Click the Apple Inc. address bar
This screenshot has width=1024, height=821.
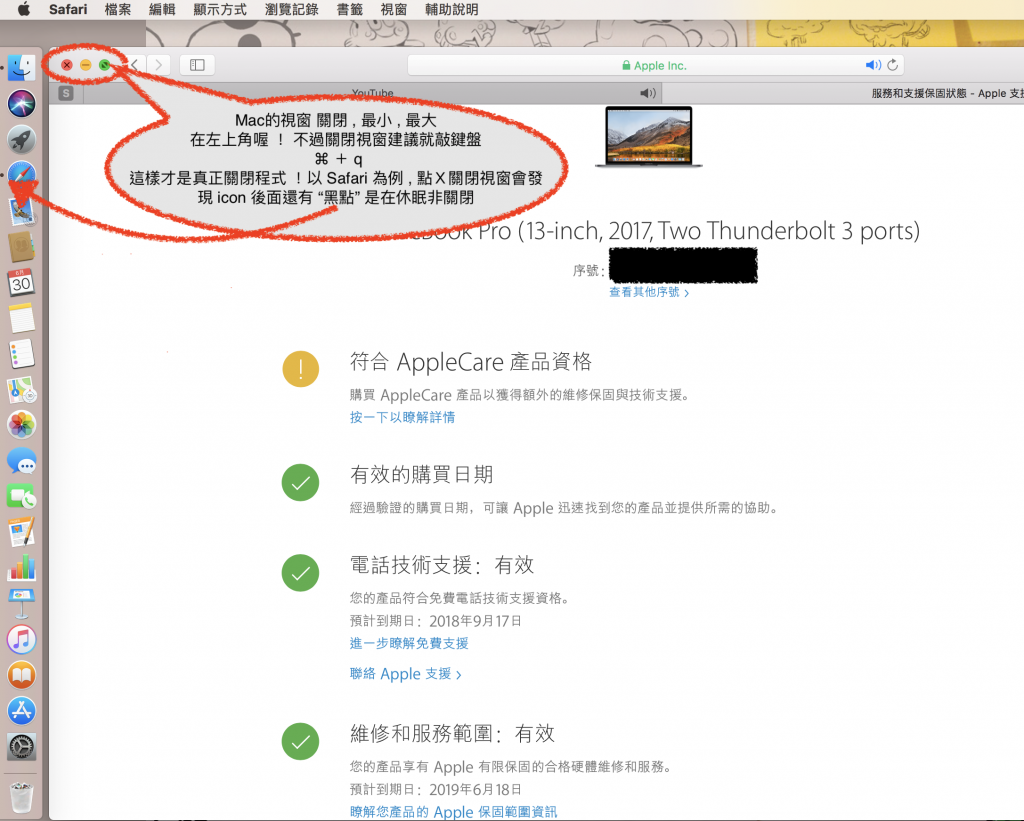click(654, 65)
